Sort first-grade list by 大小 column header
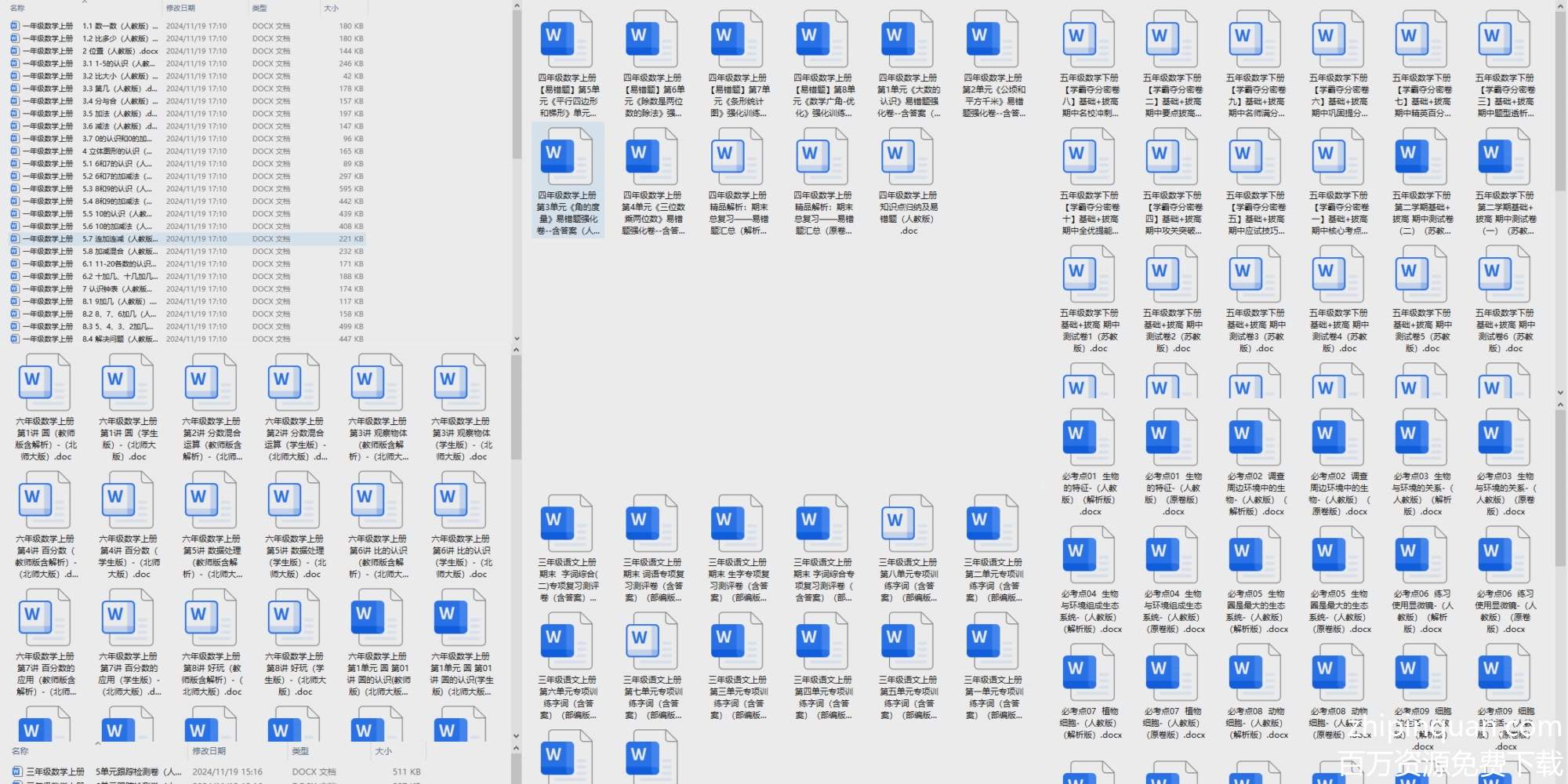 click(x=332, y=8)
